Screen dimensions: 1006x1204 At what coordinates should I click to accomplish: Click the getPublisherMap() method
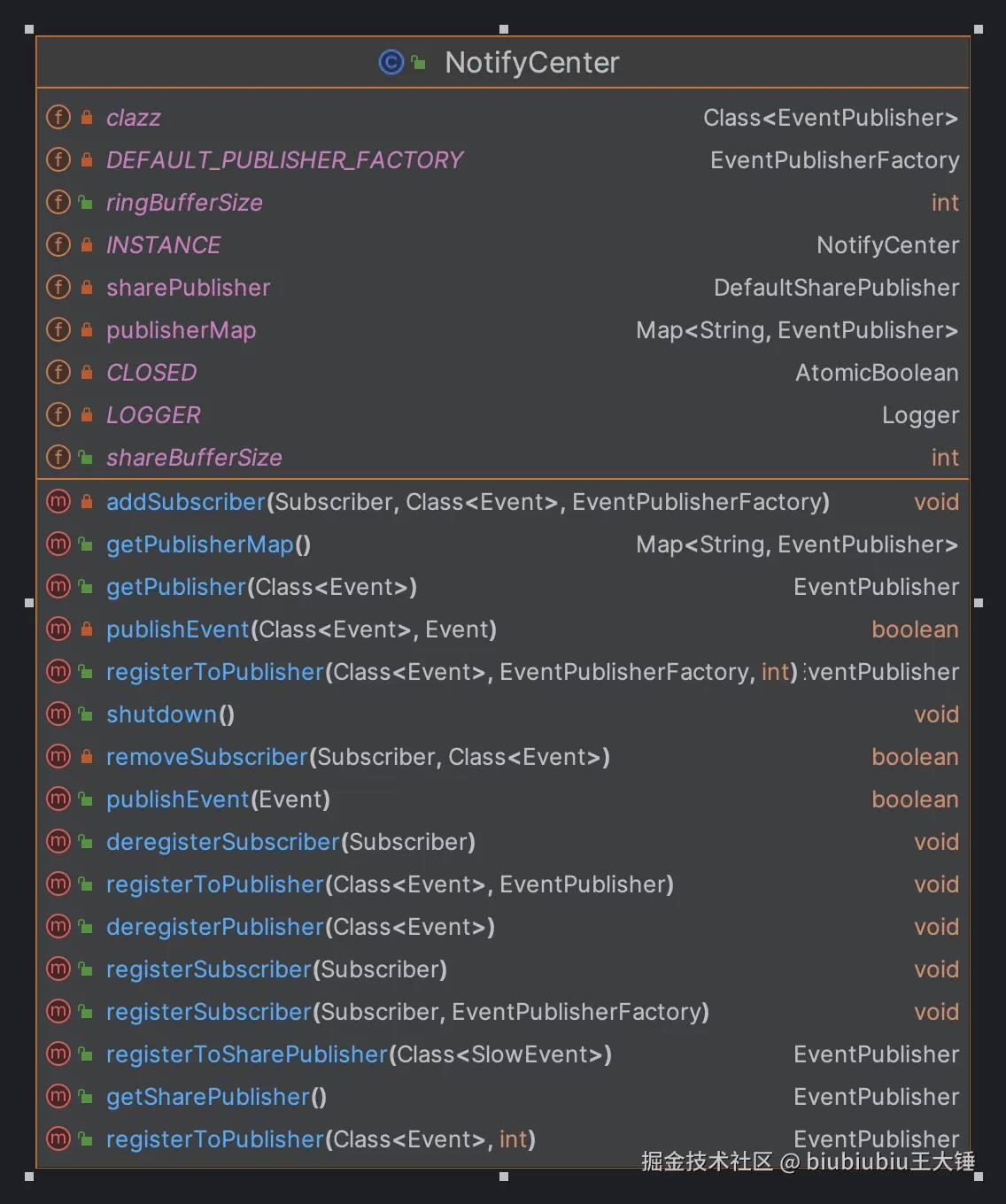(x=208, y=544)
